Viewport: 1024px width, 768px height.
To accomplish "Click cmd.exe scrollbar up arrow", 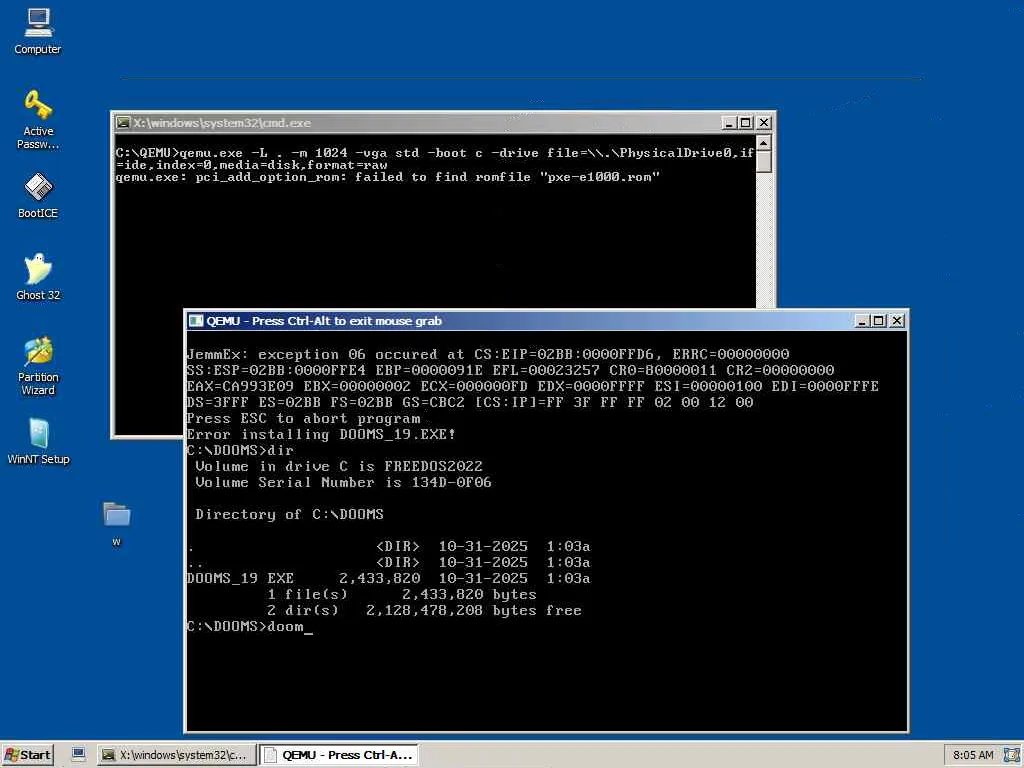I will tap(763, 142).
